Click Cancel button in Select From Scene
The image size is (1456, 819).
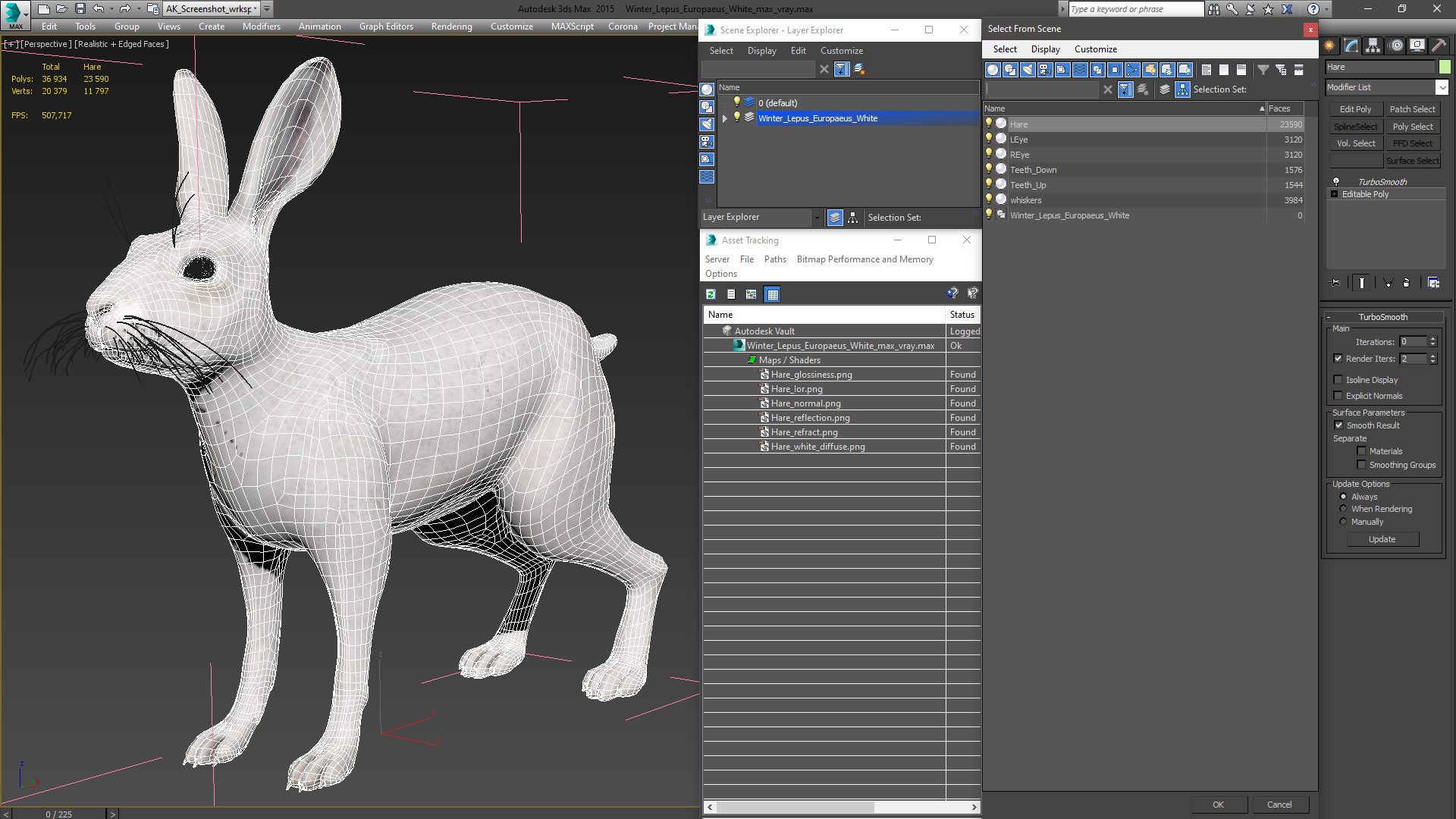pos(1278,804)
